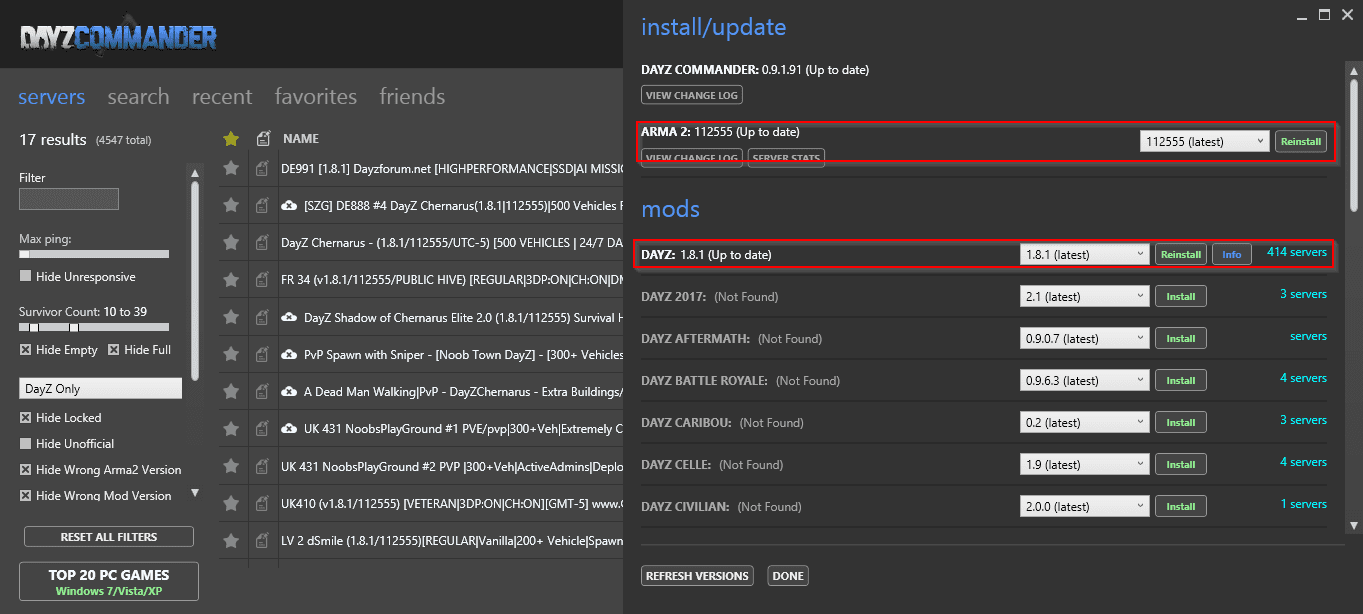
Task: Enable Hide Unofficial checkbox
Action: tap(26, 444)
